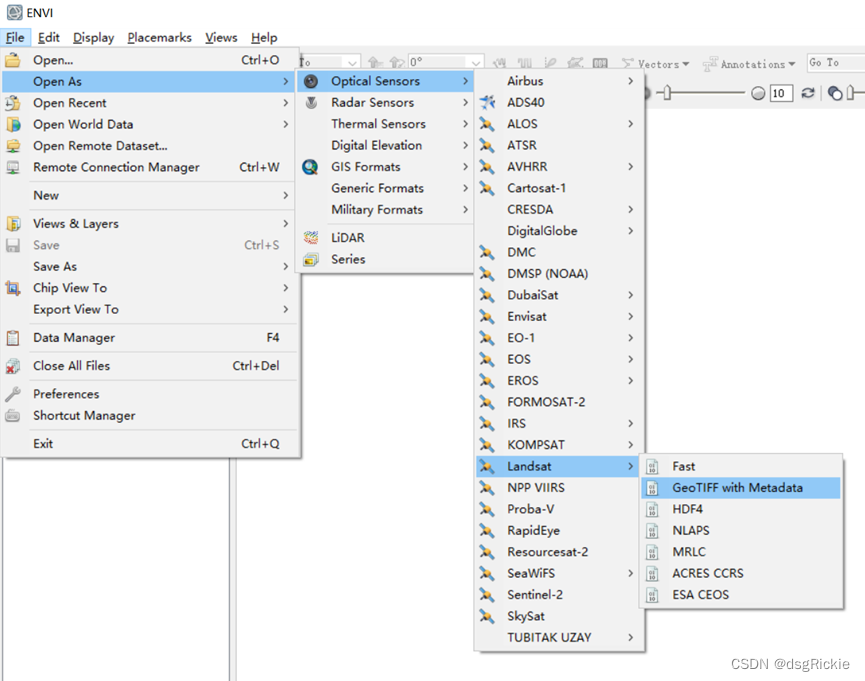Expand the Open As submenu arrow
The height and width of the screenshot is (681, 865).
point(286,81)
